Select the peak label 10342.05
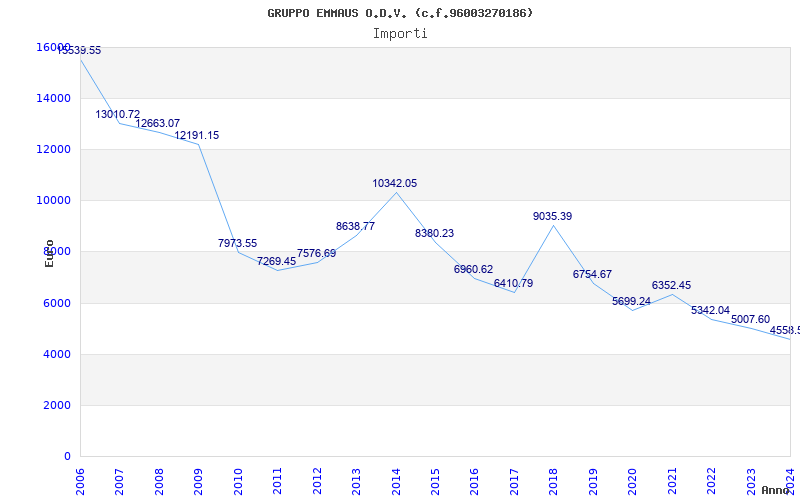This screenshot has width=800, height=500. click(395, 183)
